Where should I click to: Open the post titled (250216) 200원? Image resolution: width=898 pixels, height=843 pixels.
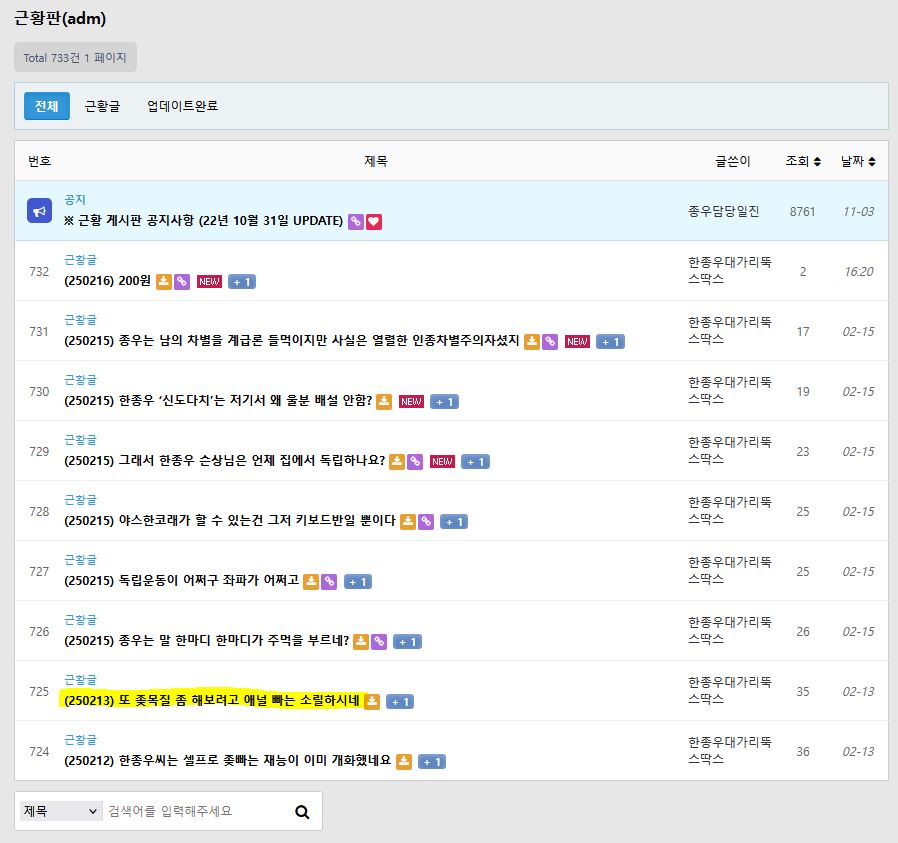(107, 281)
